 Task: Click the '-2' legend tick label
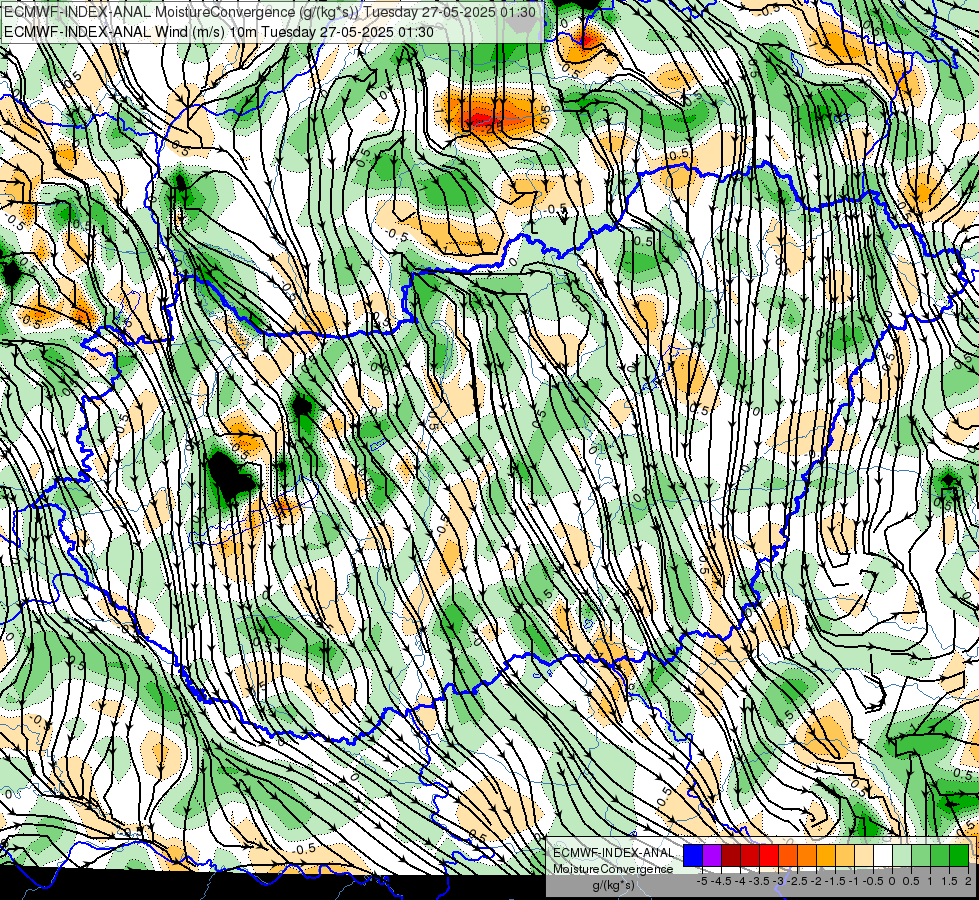(x=816, y=881)
